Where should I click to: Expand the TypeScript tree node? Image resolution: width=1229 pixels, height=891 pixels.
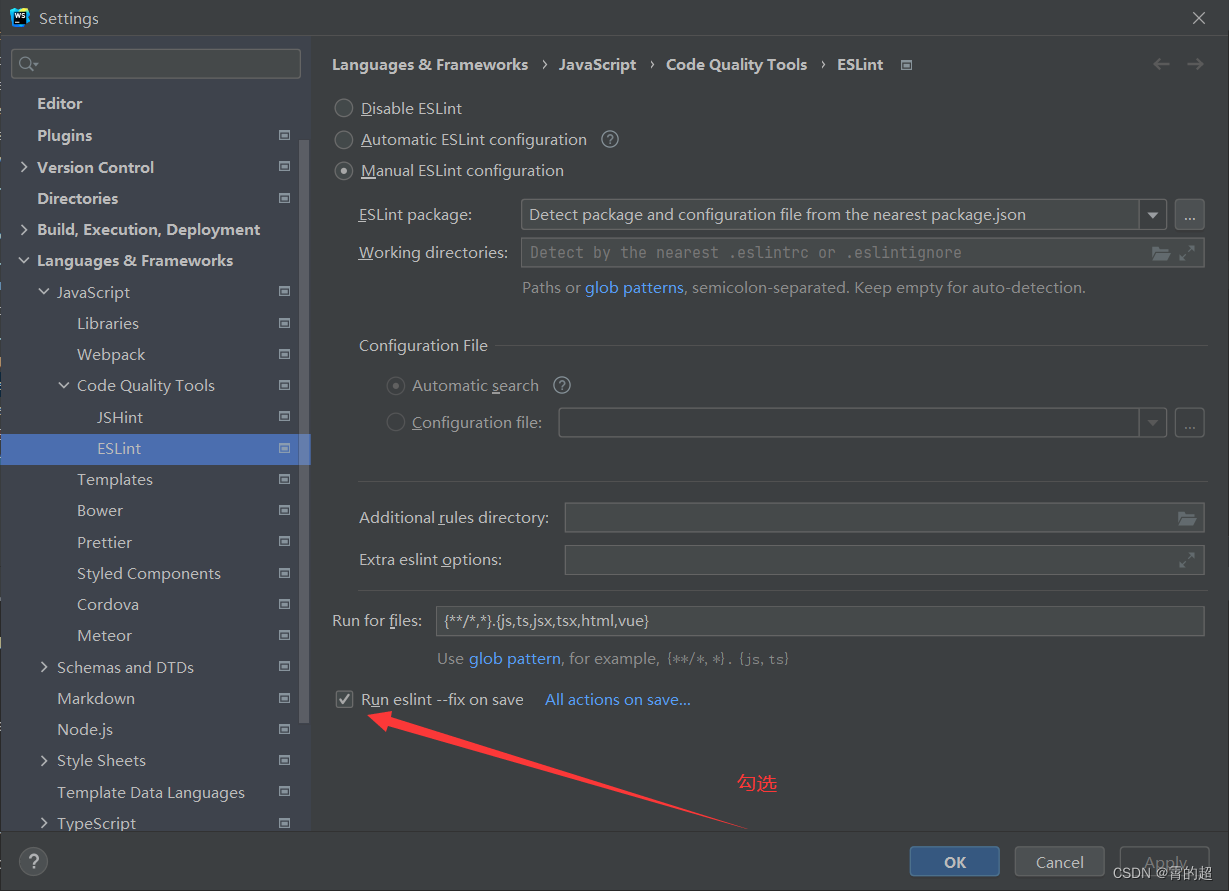(44, 823)
